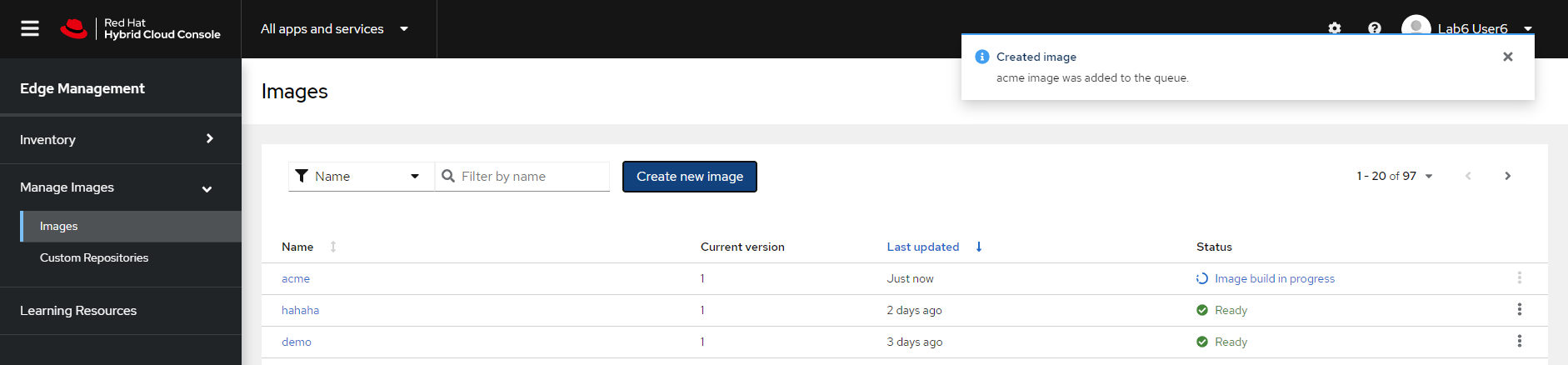Open kebab menu for demo image row
This screenshot has width=1568, height=365.
1519,342
